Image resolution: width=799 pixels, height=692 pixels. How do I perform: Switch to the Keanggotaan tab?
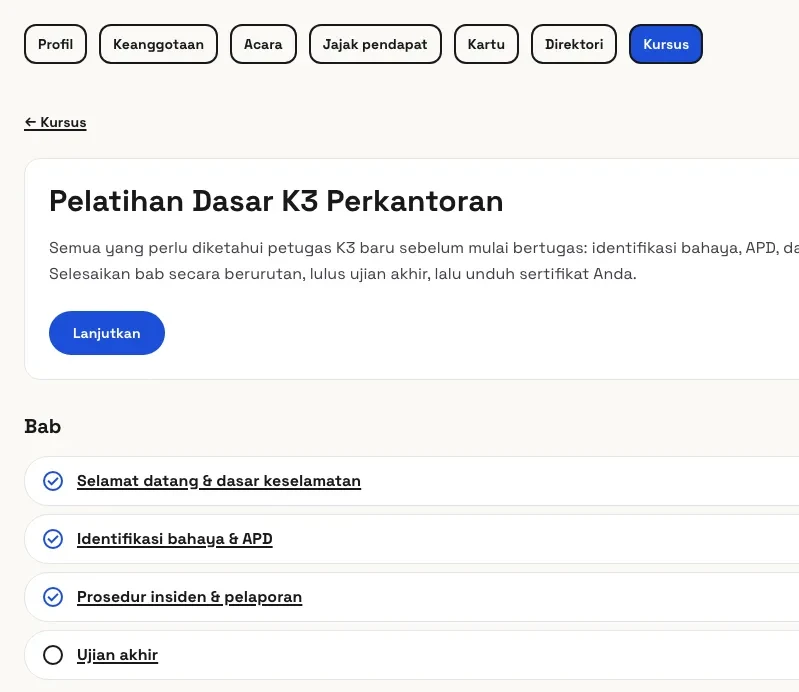(x=158, y=44)
